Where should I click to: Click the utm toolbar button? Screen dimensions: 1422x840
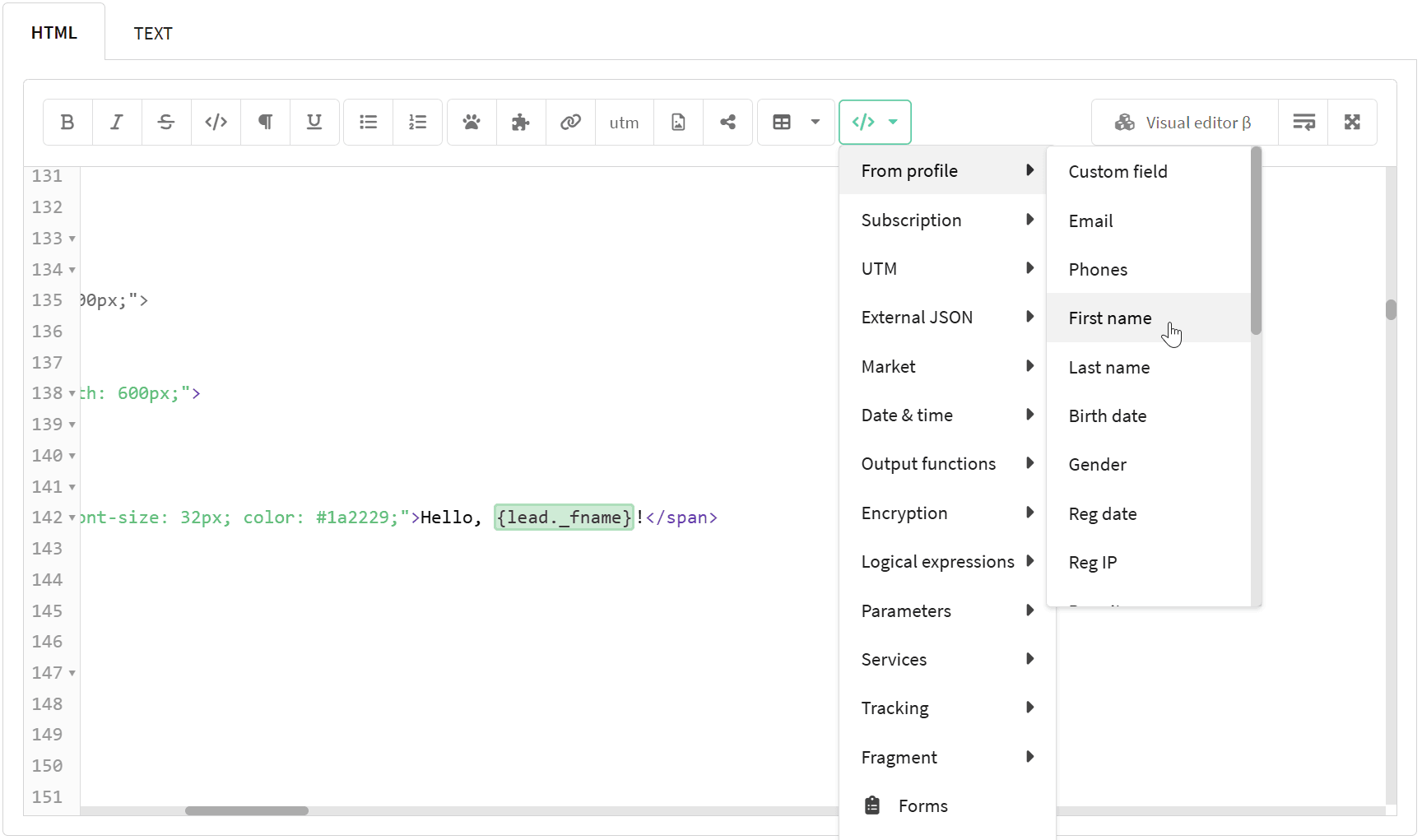pyautogui.click(x=625, y=123)
